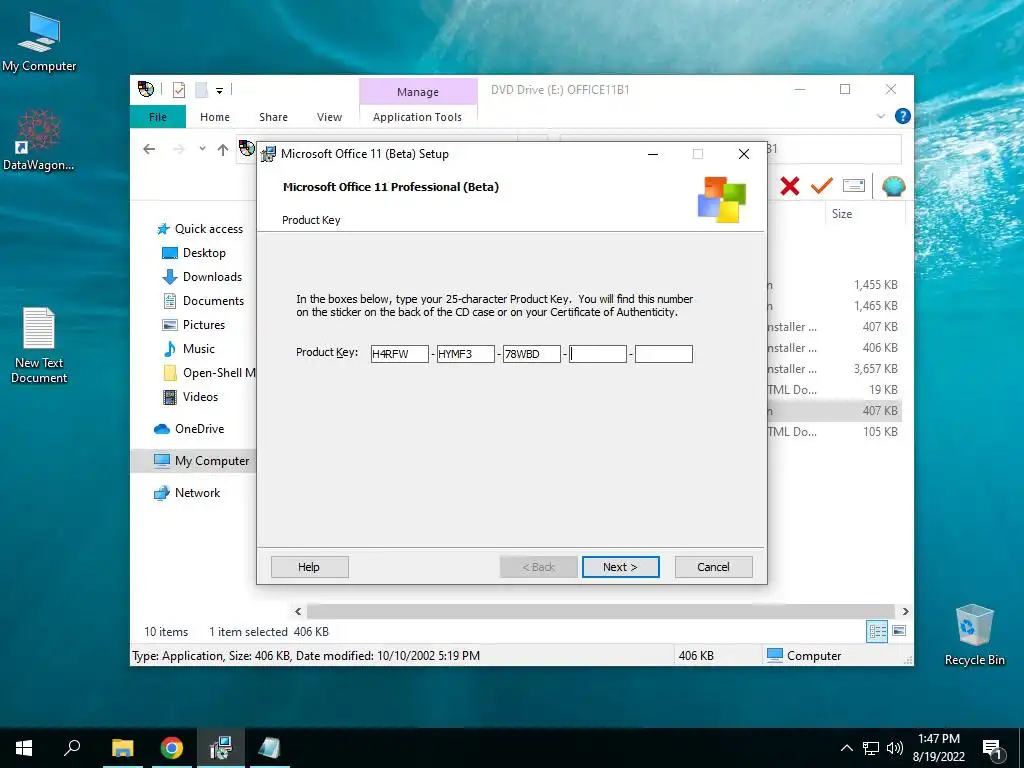Image resolution: width=1024 pixels, height=768 pixels.
Task: Open File Explorer from the taskbar
Action: click(x=122, y=748)
